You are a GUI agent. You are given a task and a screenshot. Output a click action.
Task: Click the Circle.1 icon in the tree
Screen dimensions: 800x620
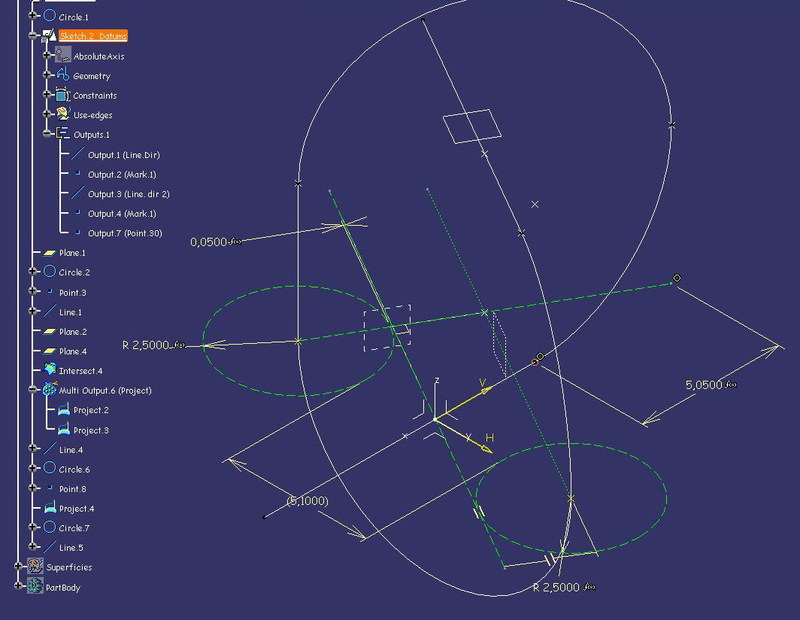tap(49, 17)
